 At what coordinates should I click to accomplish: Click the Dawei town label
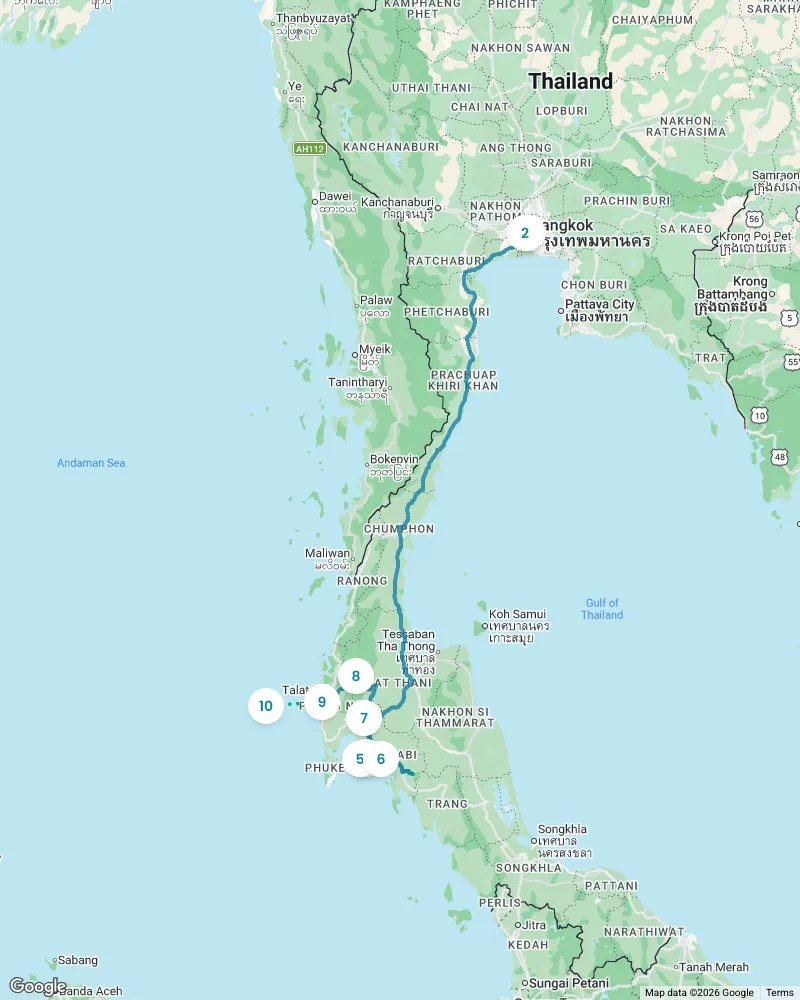(335, 196)
